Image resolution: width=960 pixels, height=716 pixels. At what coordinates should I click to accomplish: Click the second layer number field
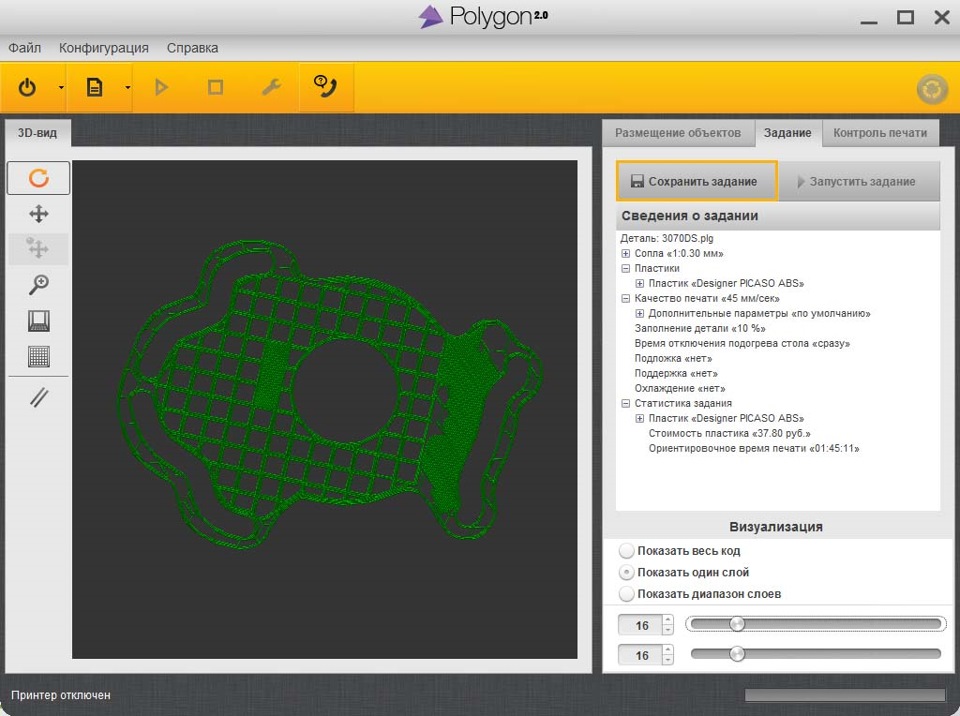coord(640,655)
